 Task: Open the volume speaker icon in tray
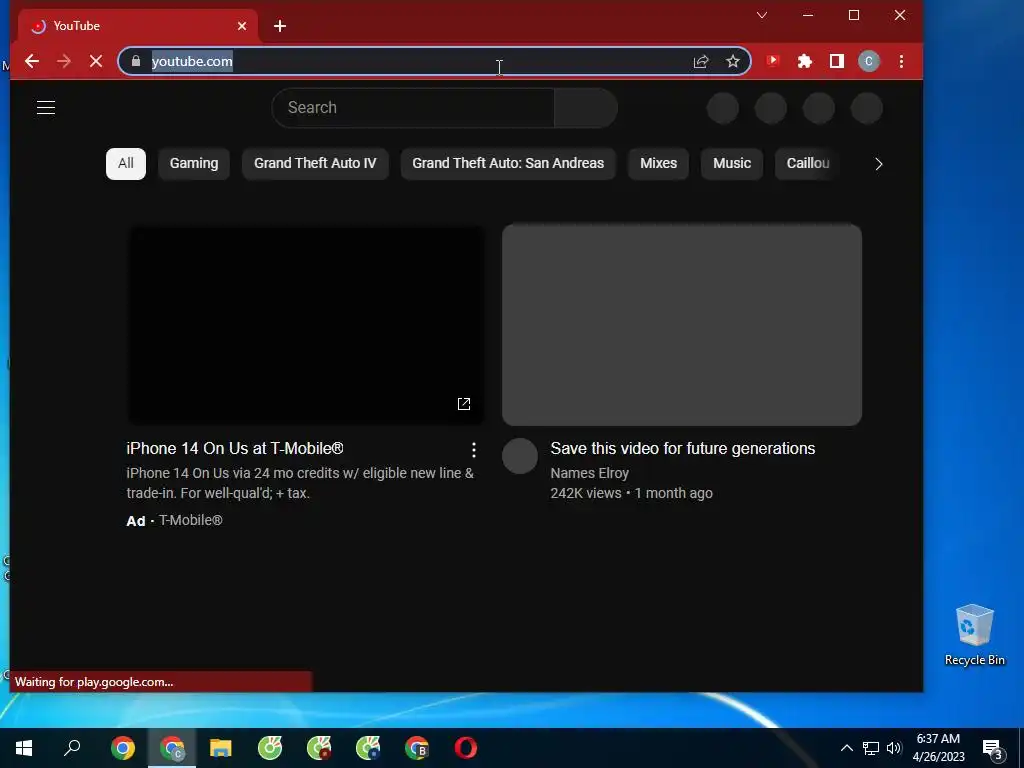click(894, 748)
